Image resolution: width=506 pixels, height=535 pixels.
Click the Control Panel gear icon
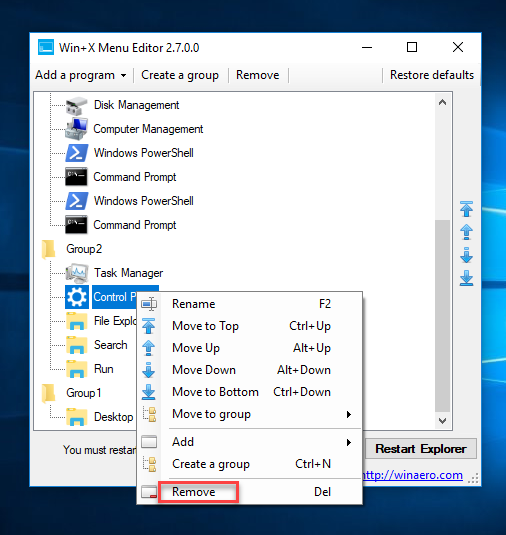77,297
